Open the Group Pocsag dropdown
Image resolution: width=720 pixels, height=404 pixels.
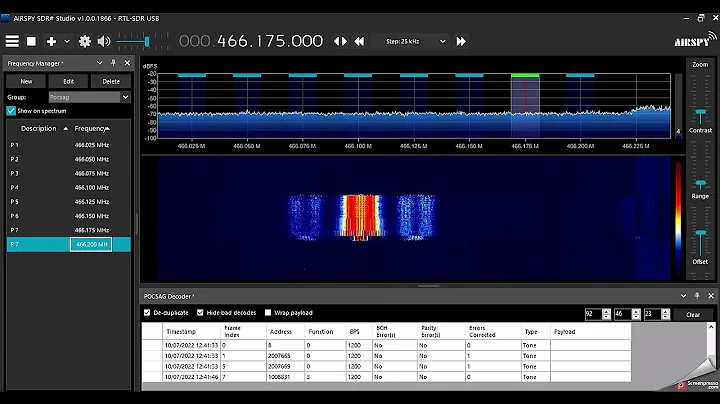90,97
